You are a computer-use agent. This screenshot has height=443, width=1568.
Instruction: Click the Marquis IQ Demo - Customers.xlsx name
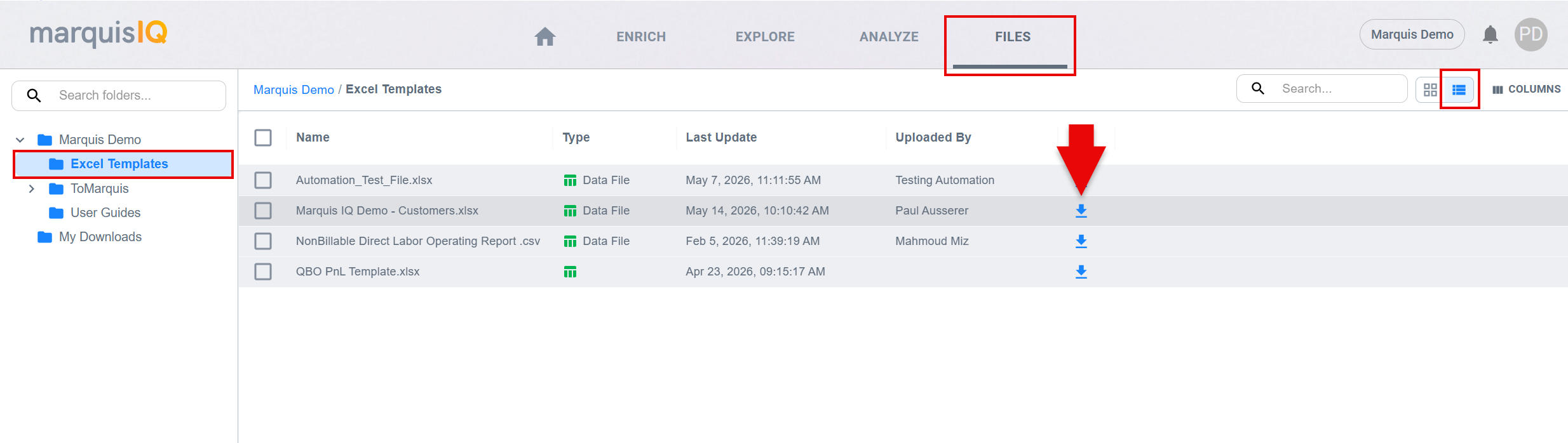(x=387, y=211)
